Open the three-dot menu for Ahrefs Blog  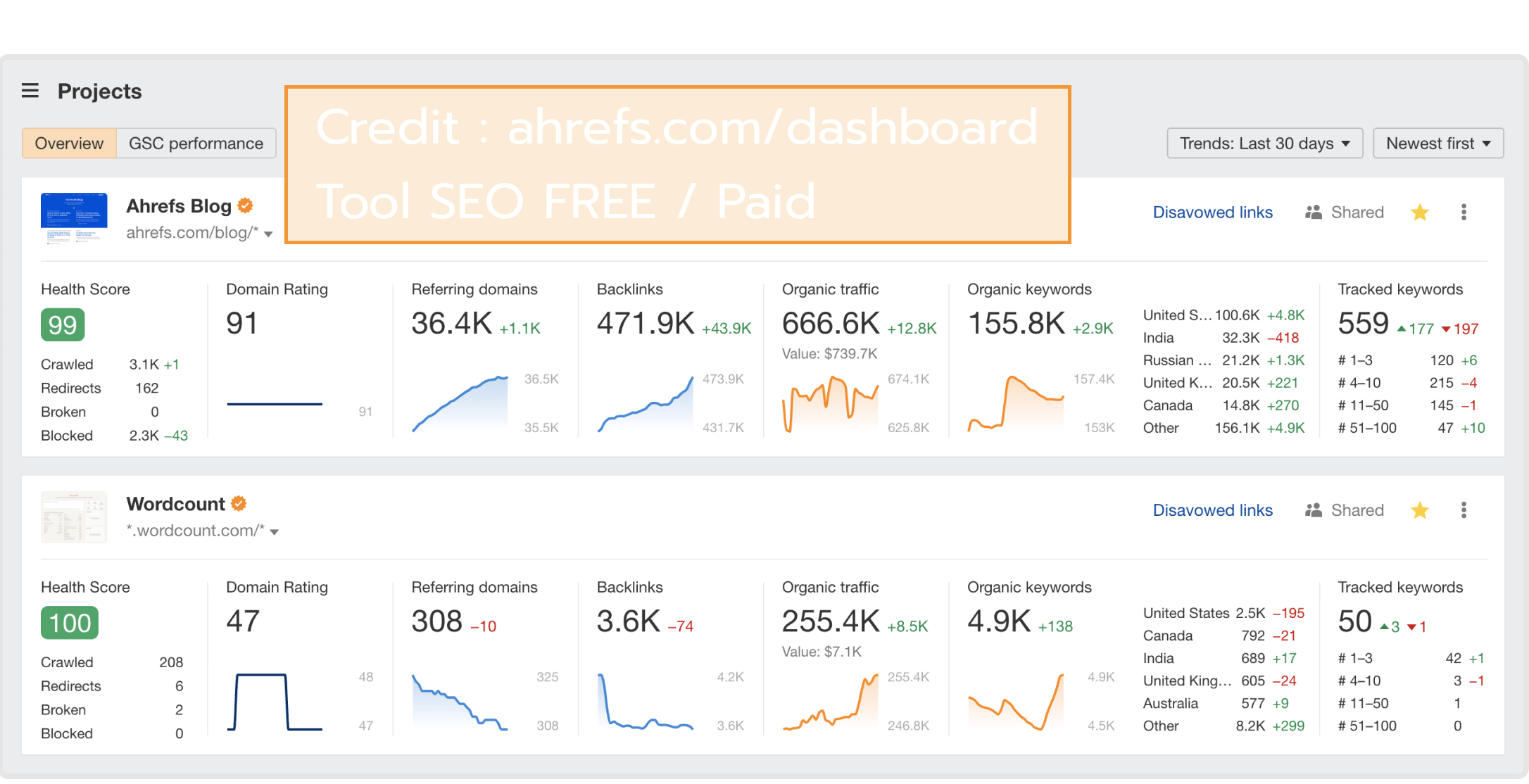[1464, 213]
